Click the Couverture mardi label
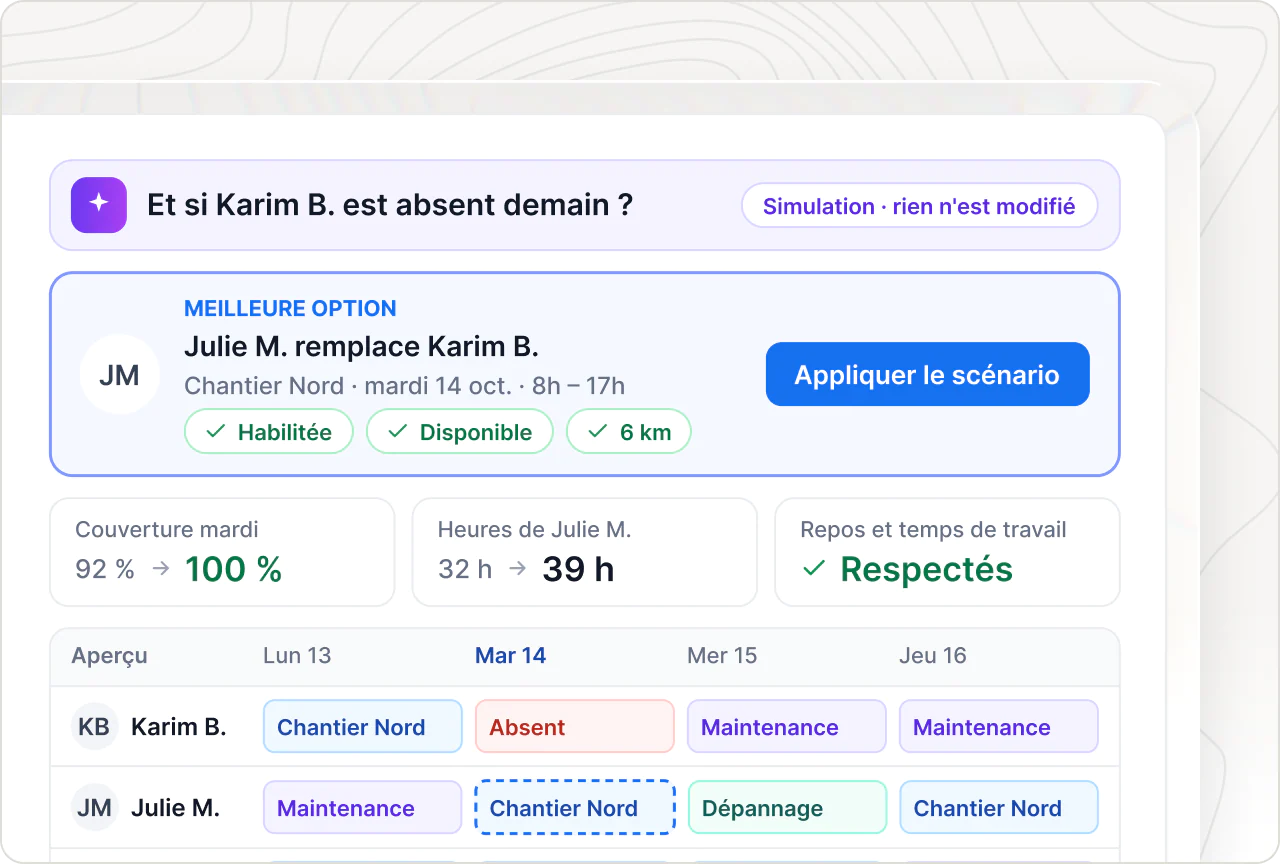 tap(167, 530)
